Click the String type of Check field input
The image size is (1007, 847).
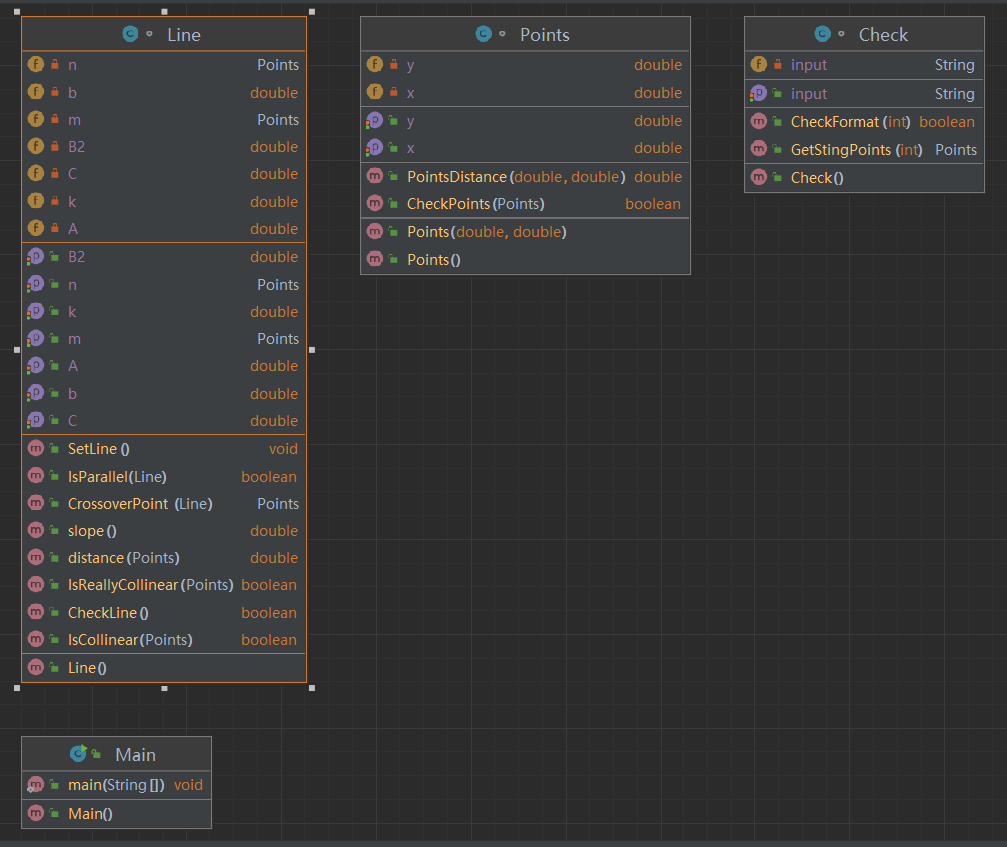(954, 65)
